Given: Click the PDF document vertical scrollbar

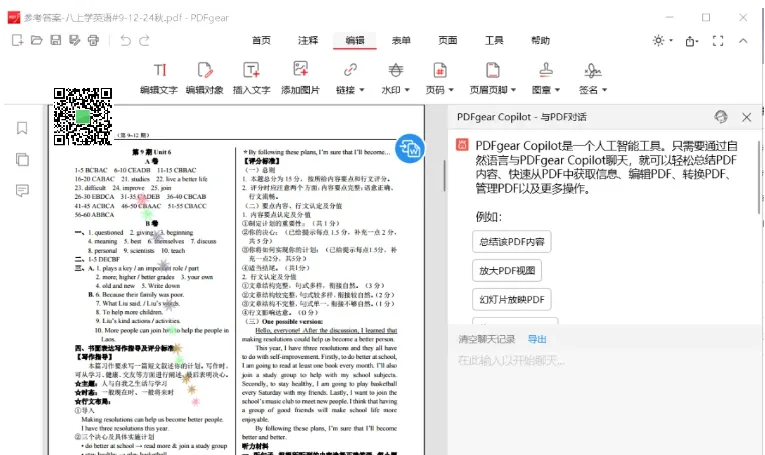Looking at the screenshot, I should click(x=444, y=176).
